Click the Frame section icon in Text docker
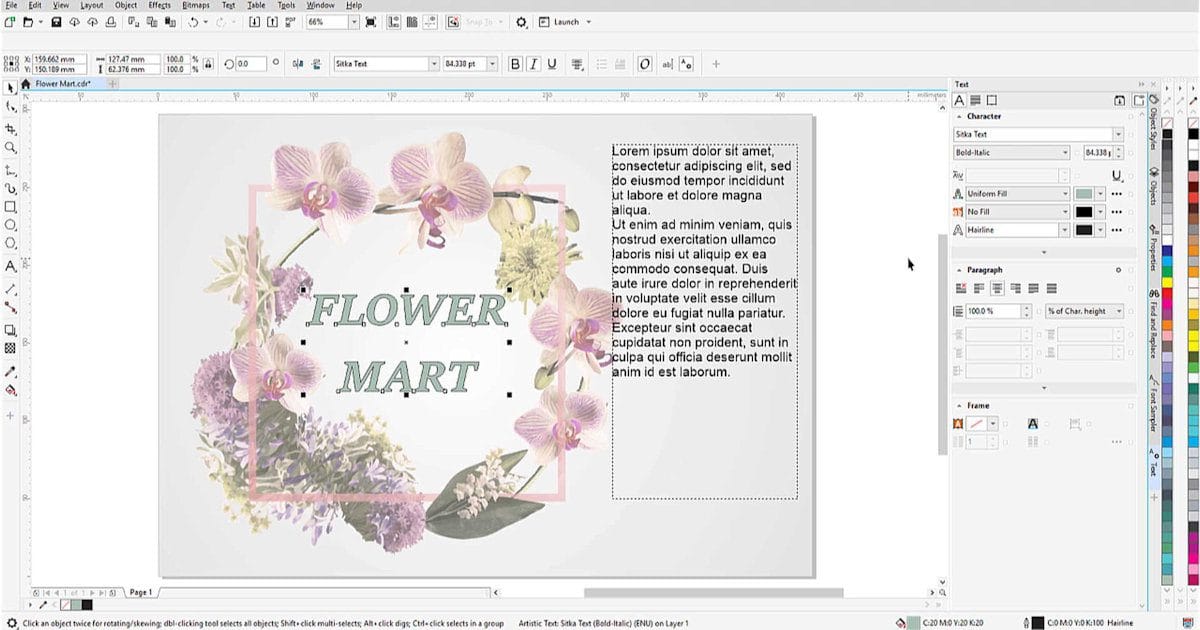This screenshot has width=1200, height=630. [990, 99]
